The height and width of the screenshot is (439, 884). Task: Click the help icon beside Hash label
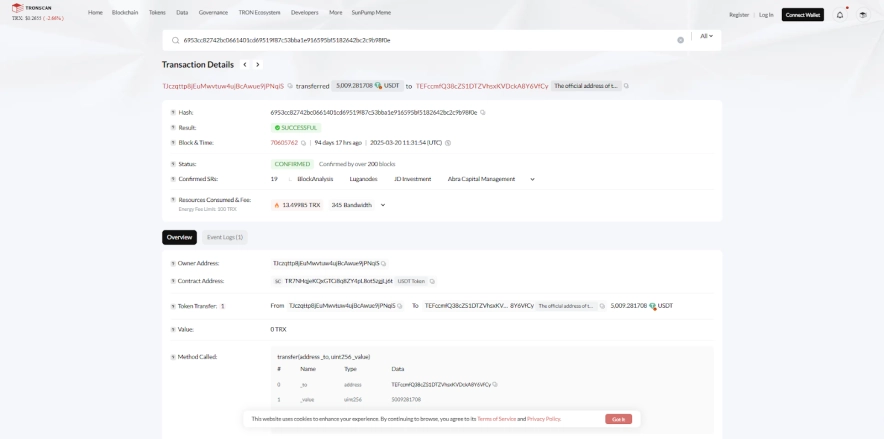click(172, 112)
